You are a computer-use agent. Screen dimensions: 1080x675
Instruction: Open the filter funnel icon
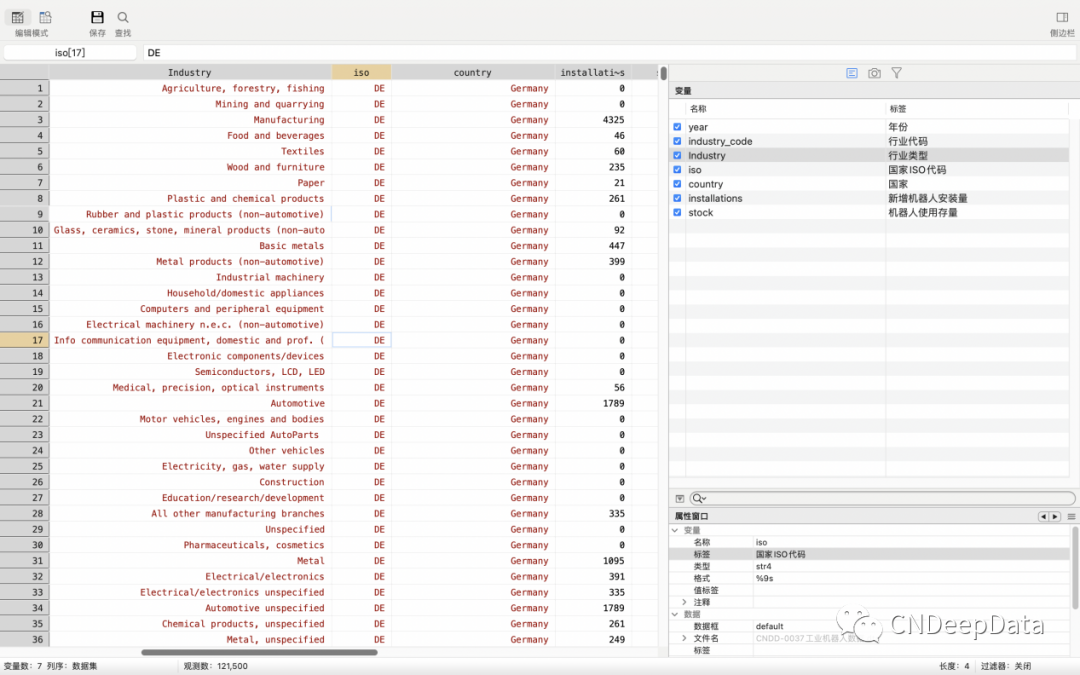click(x=896, y=73)
